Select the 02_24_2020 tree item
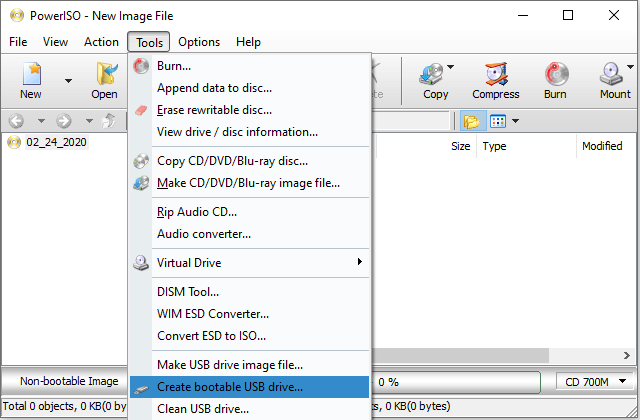640x420 pixels. [56, 142]
